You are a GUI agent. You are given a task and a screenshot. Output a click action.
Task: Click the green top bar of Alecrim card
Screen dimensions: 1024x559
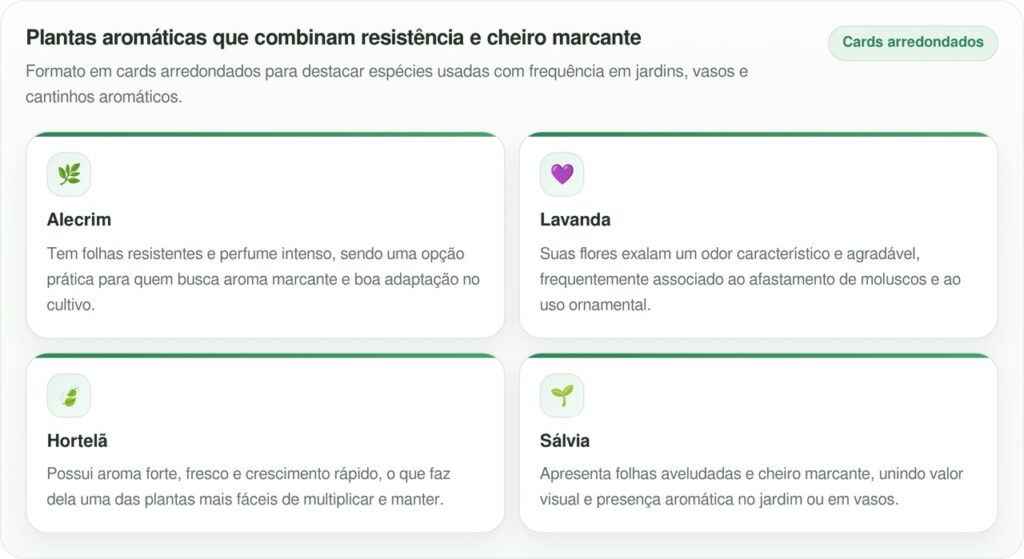coord(265,134)
